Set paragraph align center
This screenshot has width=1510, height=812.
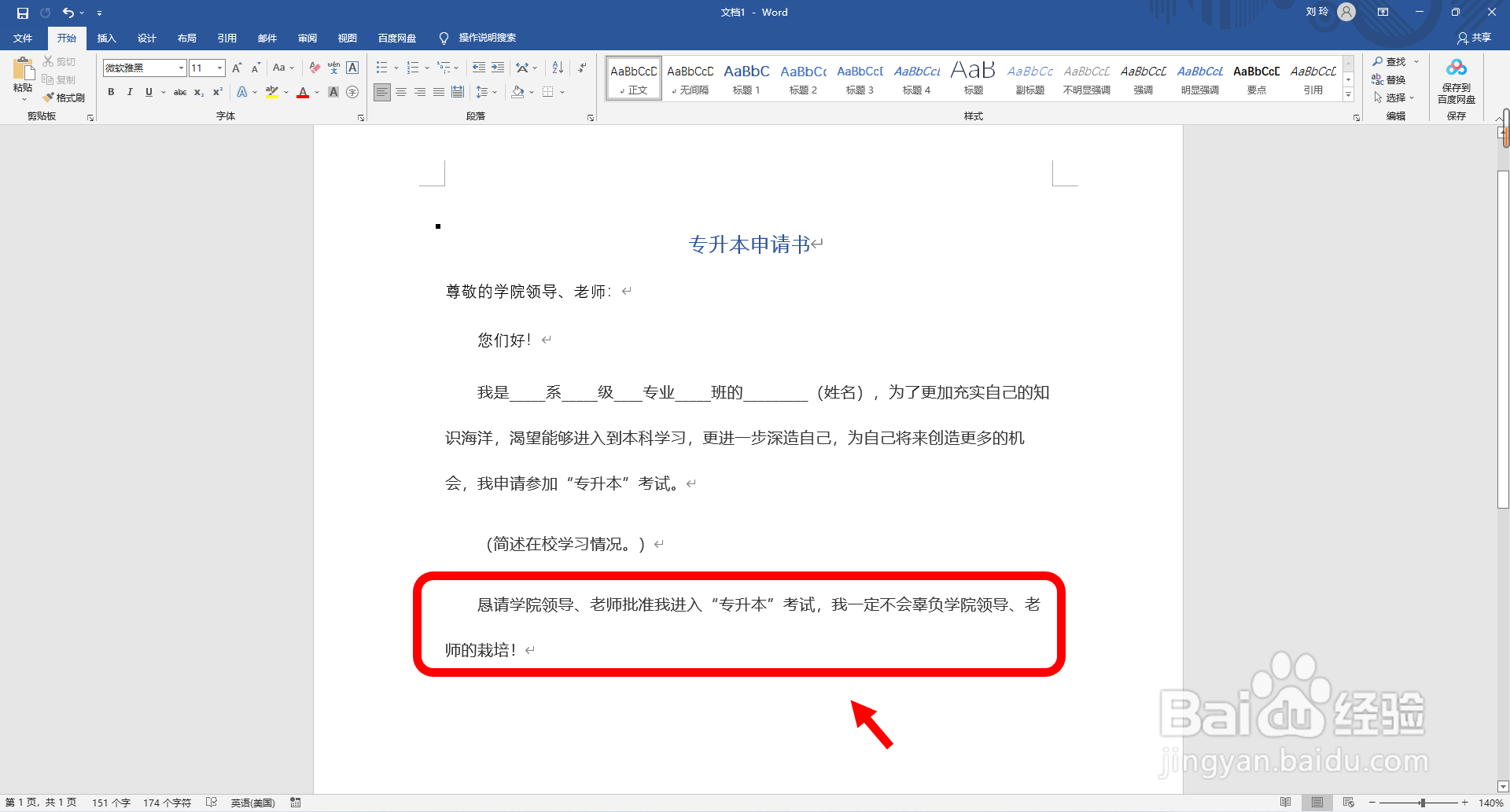401,92
